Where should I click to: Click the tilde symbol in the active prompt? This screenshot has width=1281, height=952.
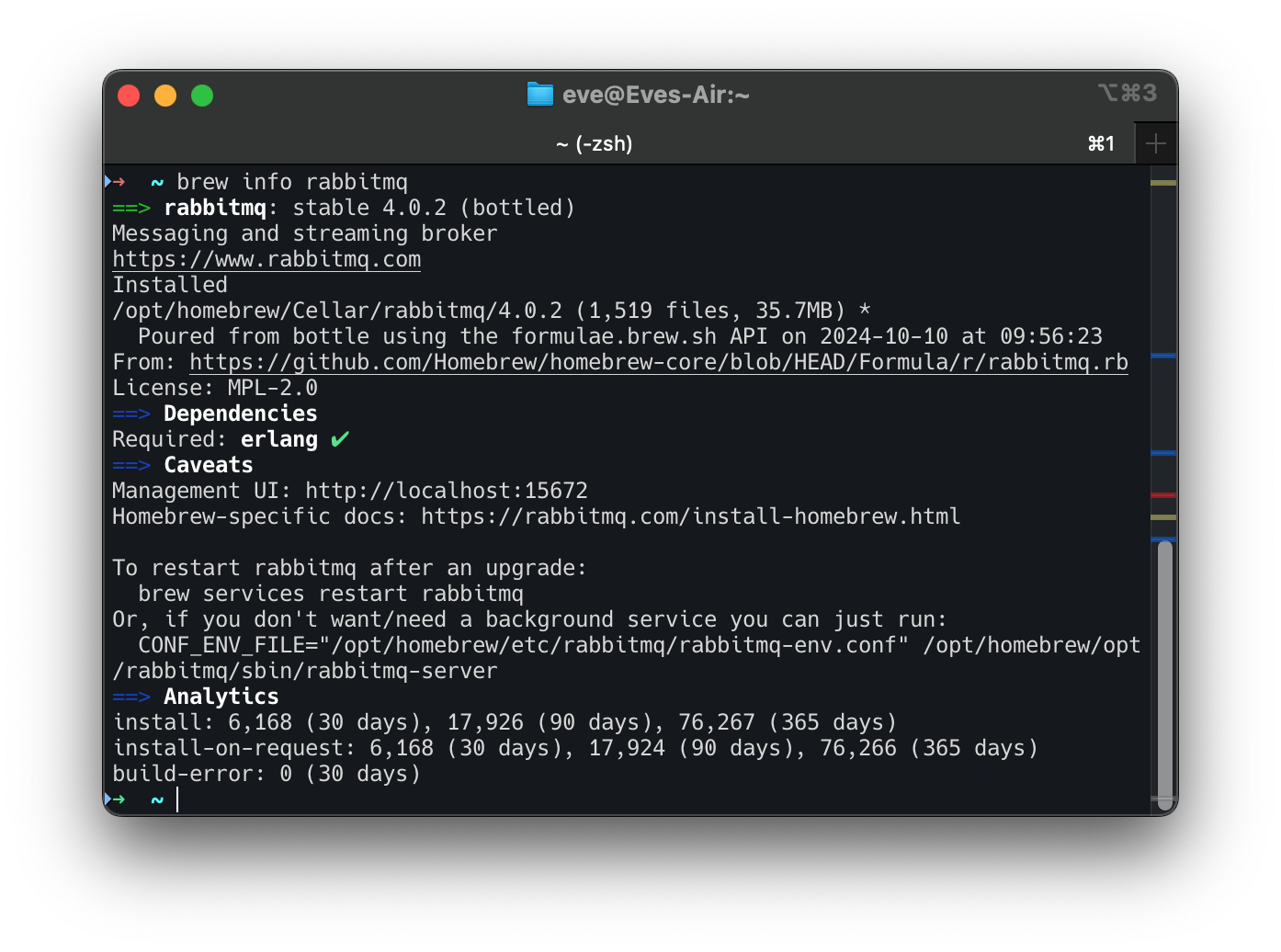point(156,800)
